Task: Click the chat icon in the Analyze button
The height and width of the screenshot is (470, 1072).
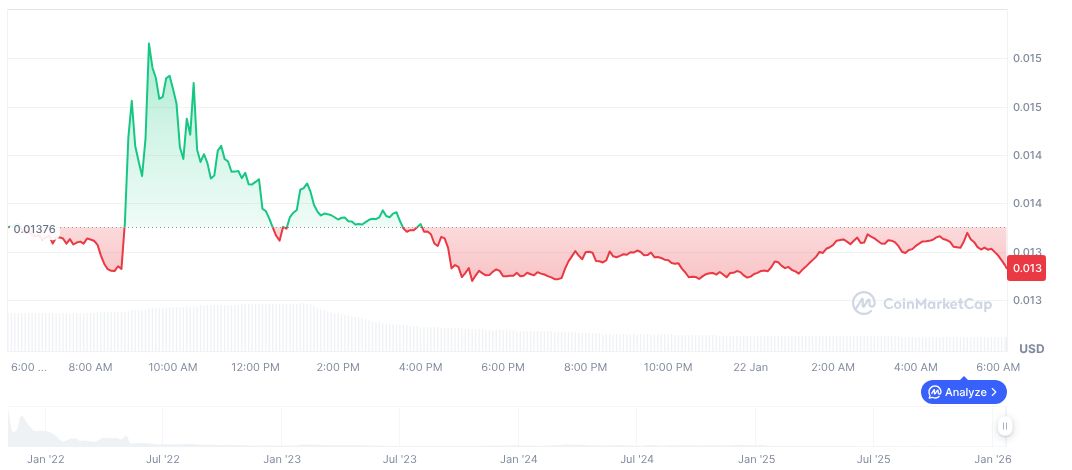Action: tap(934, 392)
